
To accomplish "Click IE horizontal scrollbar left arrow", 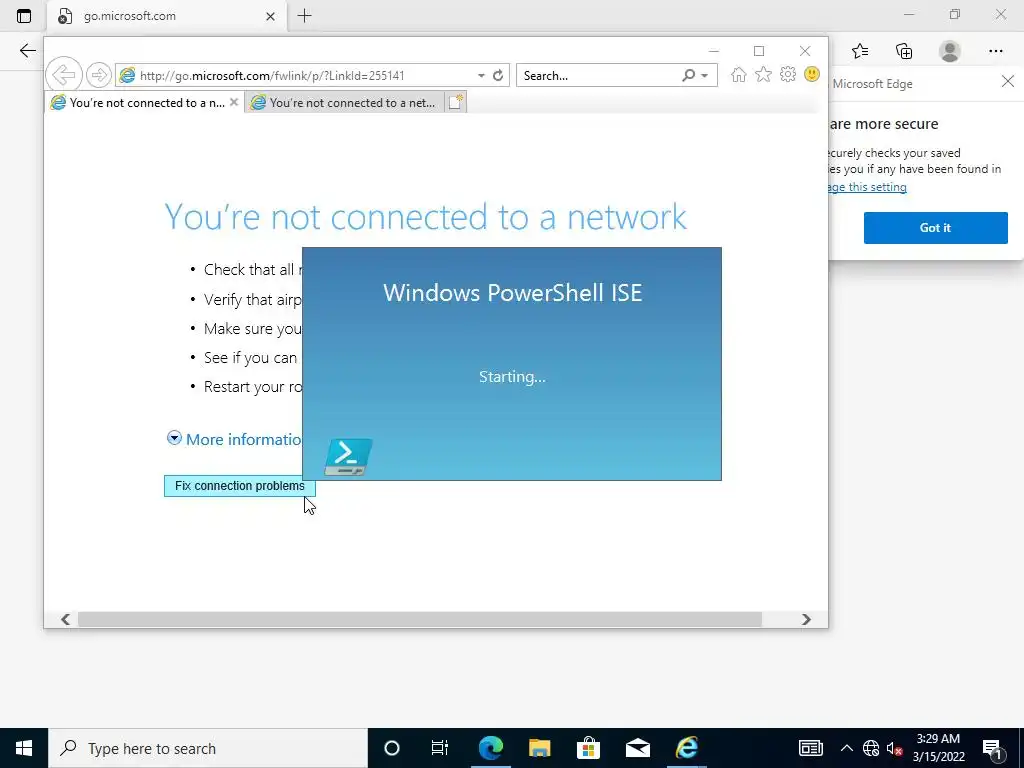I will 65,619.
